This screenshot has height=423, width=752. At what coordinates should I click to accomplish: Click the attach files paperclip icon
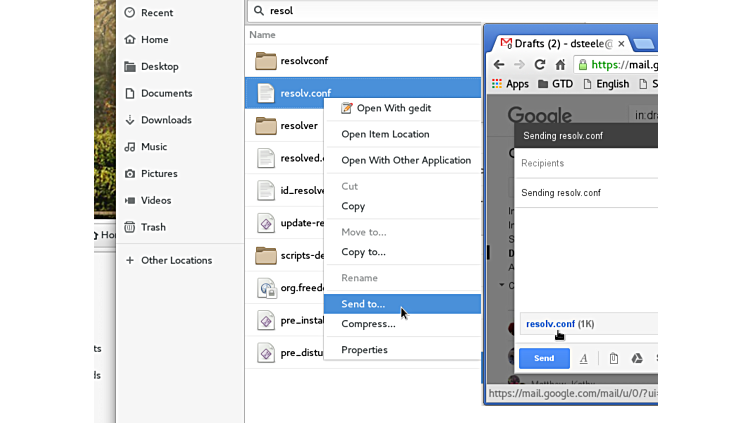pyautogui.click(x=613, y=358)
